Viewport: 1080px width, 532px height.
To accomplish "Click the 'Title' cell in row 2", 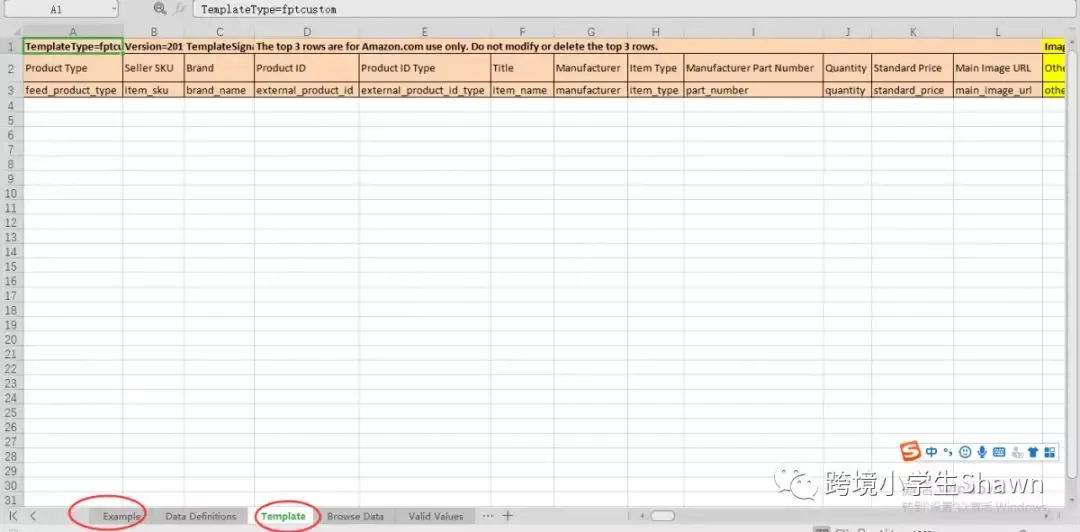I will tap(522, 69).
